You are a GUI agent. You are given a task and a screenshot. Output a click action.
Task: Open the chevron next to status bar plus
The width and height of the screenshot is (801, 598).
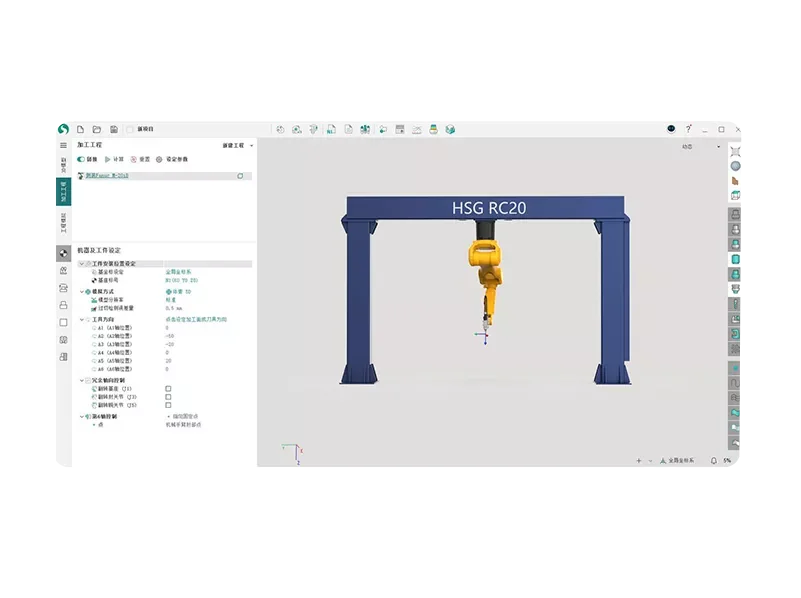click(650, 461)
